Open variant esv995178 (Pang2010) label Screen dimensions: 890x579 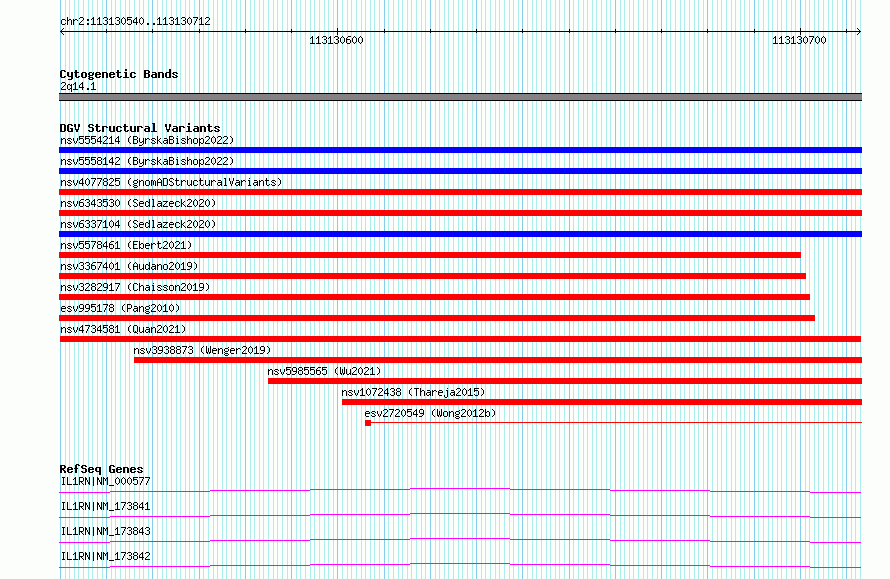(120, 308)
